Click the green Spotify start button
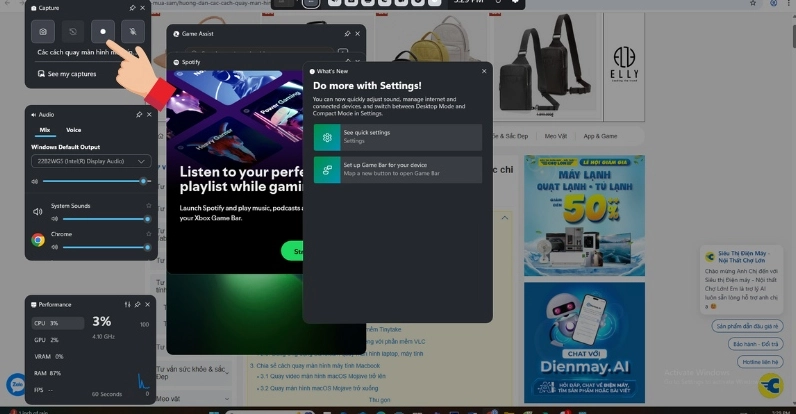The height and width of the screenshot is (414, 796). [x=292, y=251]
